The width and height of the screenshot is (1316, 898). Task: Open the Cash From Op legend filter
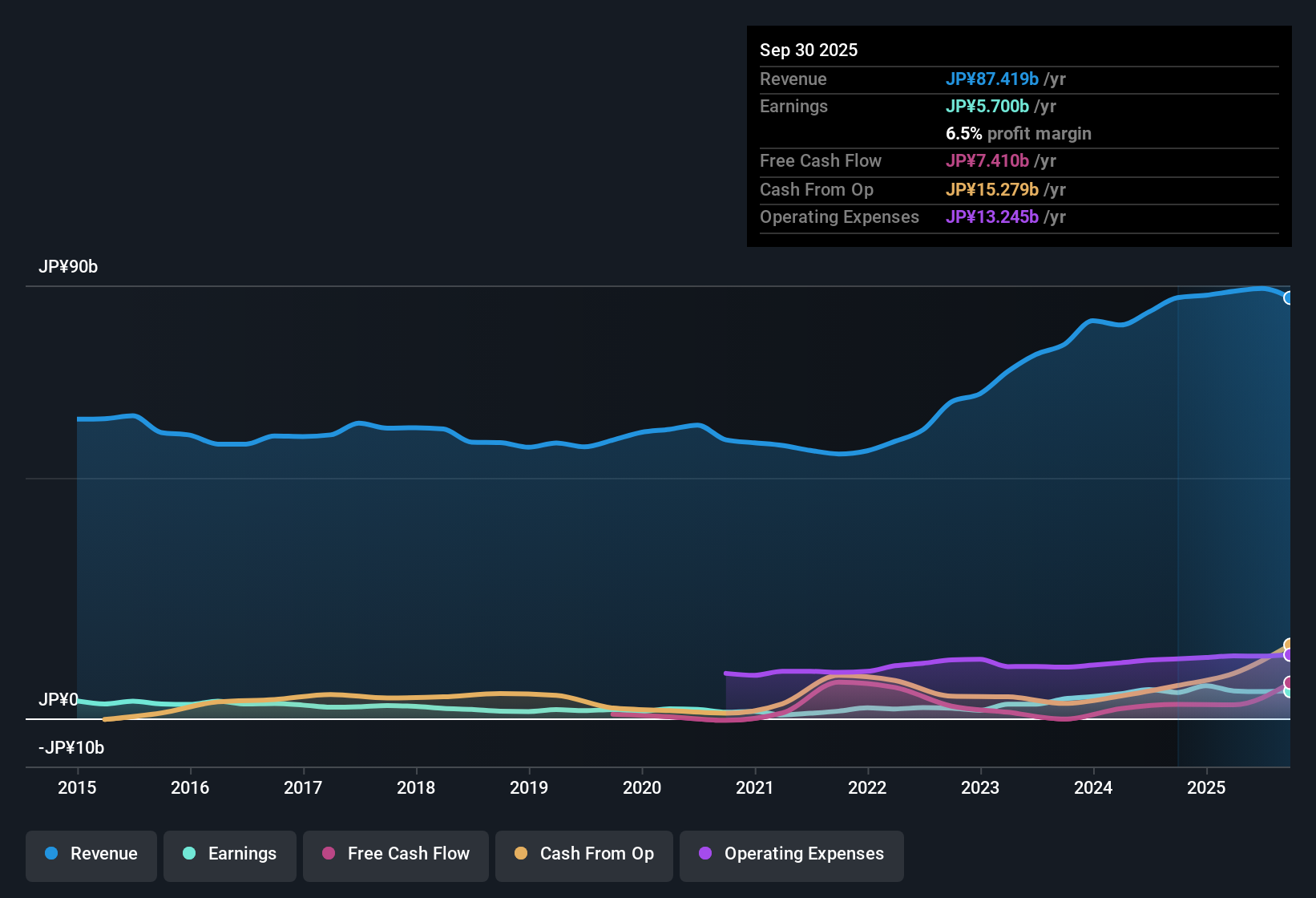(583, 854)
